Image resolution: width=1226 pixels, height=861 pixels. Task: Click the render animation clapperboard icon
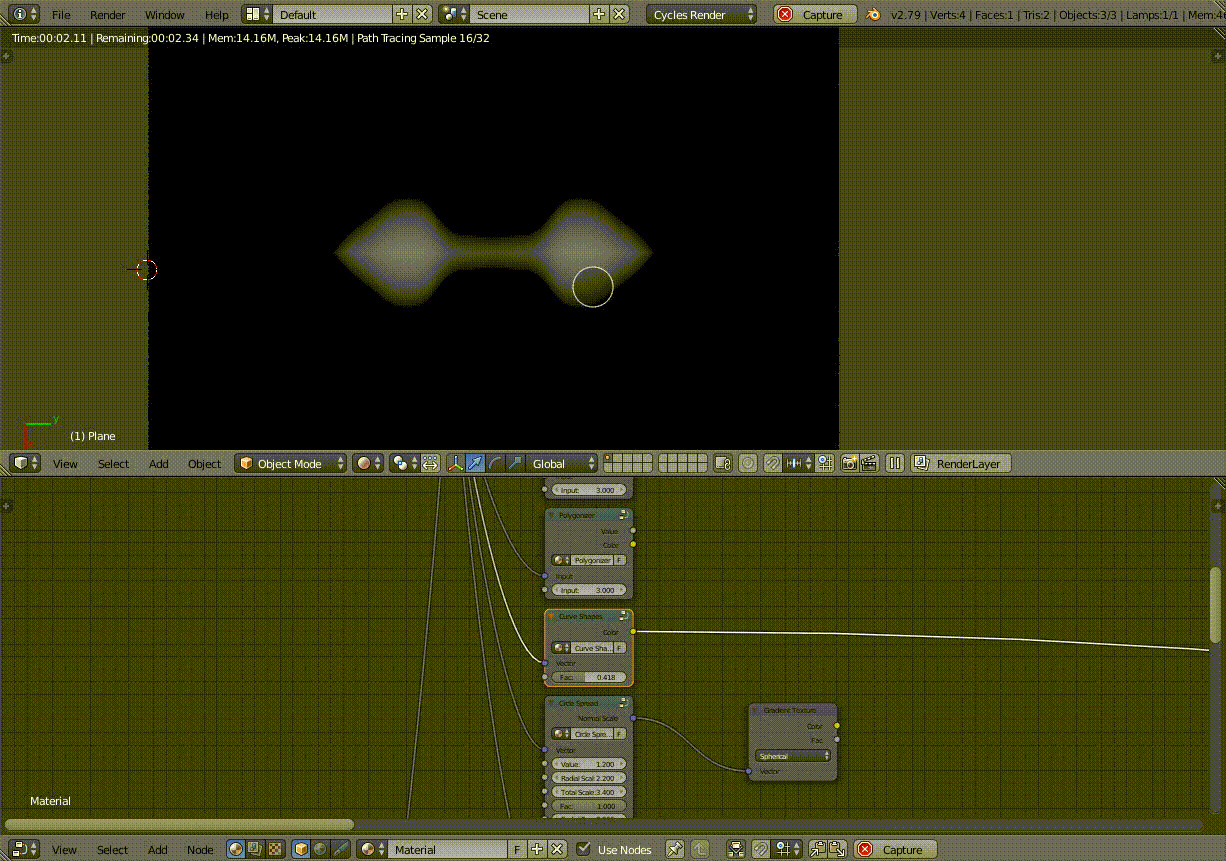point(868,463)
